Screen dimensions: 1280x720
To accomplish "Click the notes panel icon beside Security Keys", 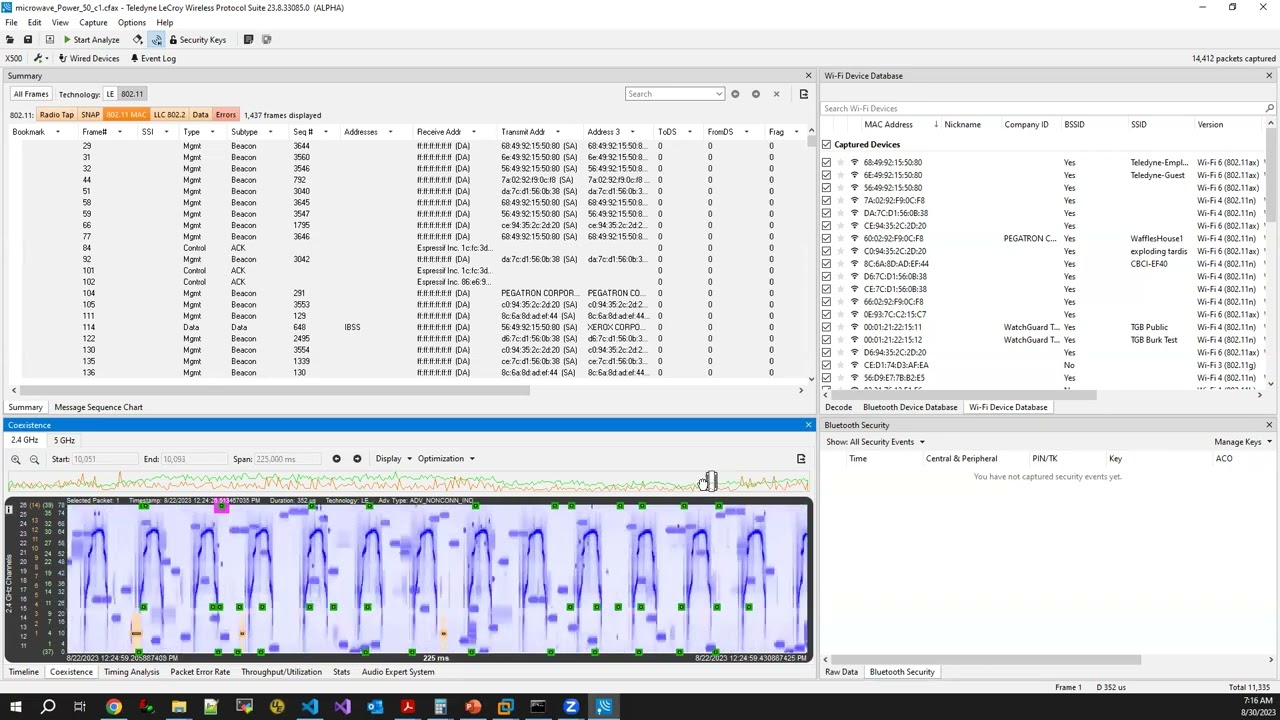I will (x=248, y=40).
